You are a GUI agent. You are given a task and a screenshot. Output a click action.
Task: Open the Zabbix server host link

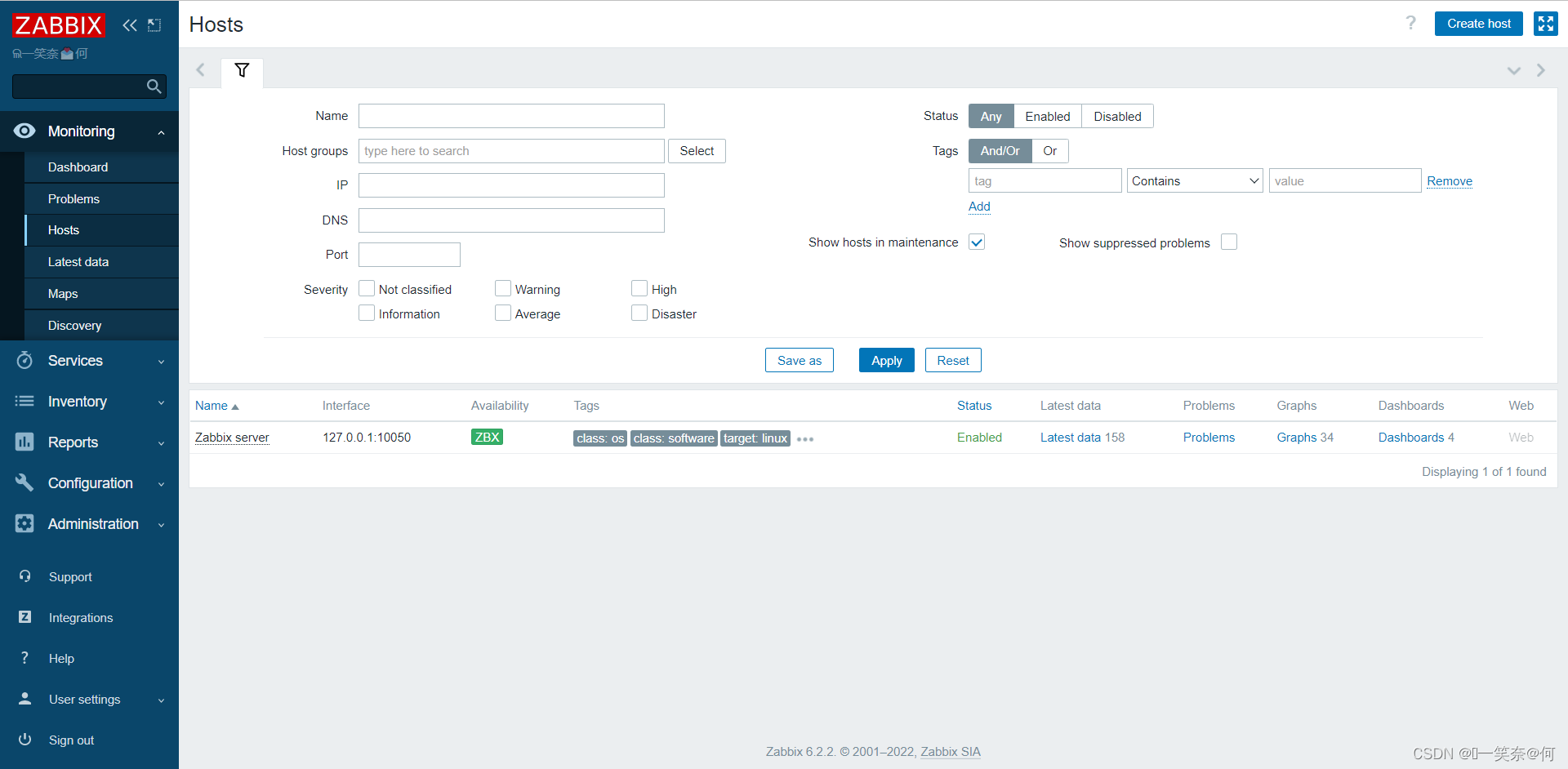232,438
